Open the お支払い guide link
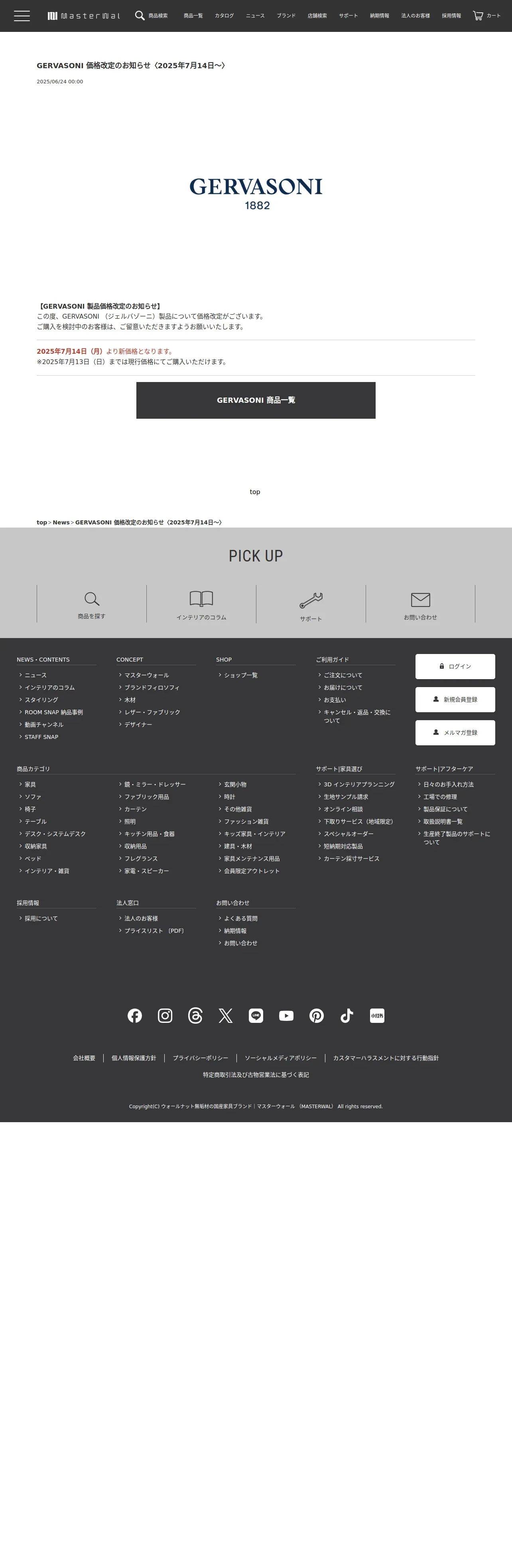This screenshot has width=512, height=1568. 335,700
